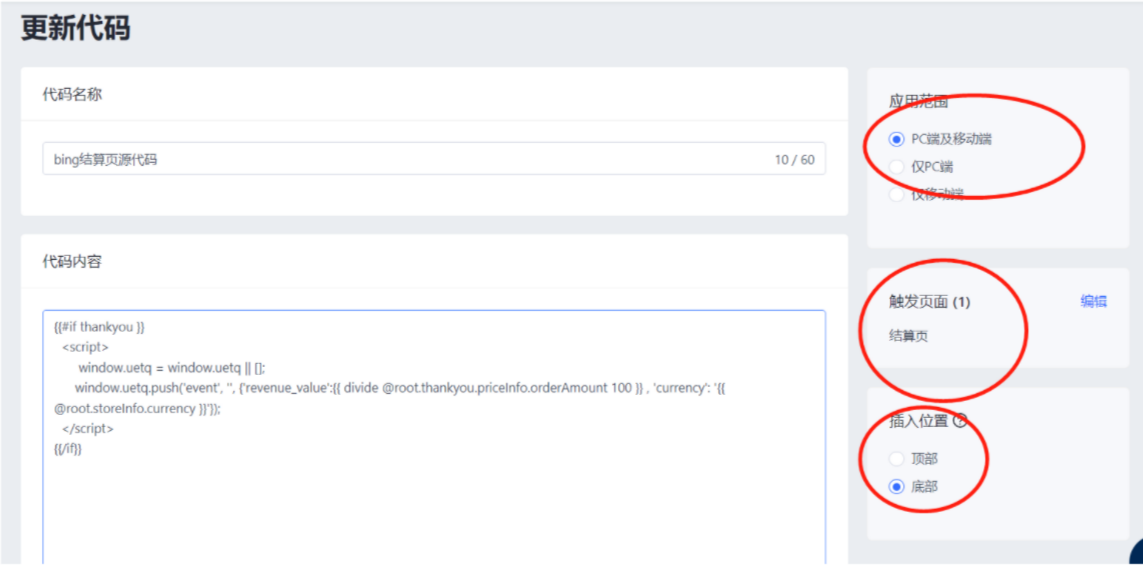The image size is (1143, 565).
Task: Choose the 仅移动端 radio option
Action: click(x=897, y=194)
